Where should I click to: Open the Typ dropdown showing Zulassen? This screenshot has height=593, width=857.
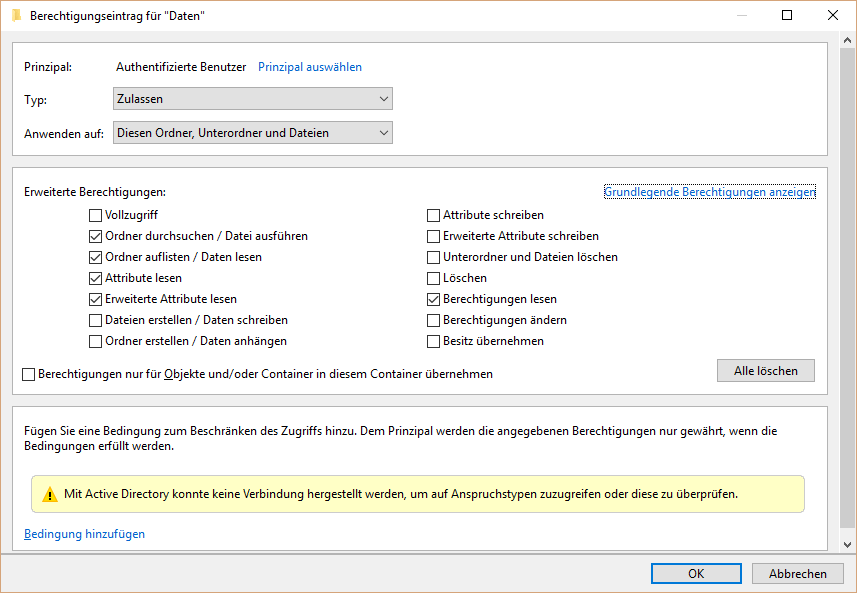coord(252,99)
